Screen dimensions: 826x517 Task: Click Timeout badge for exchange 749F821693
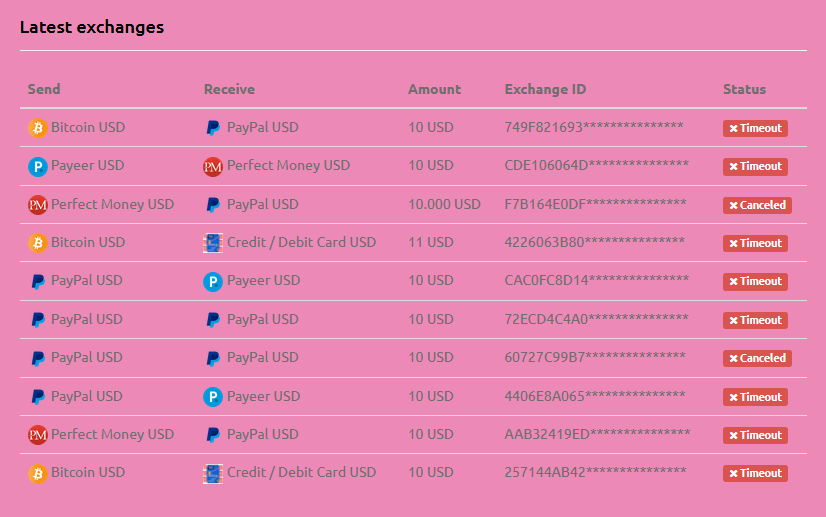[755, 128]
